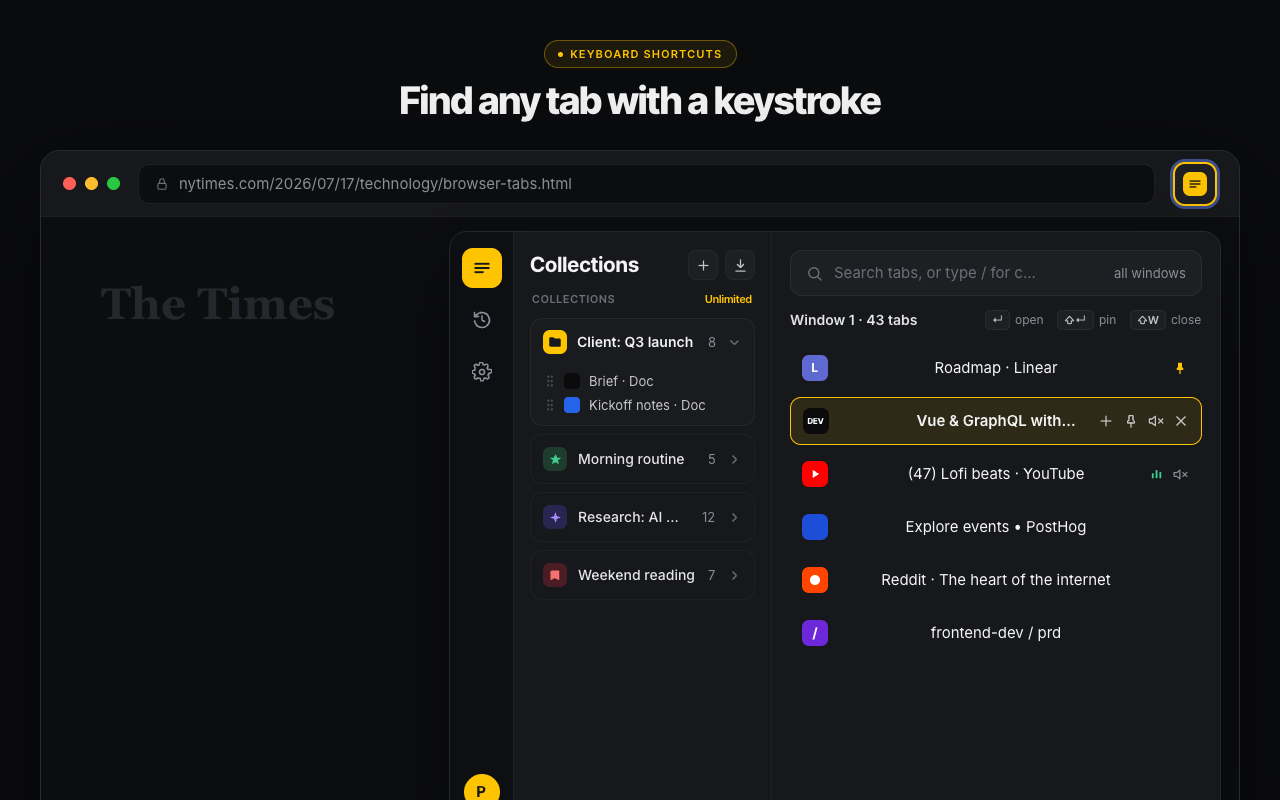The width and height of the screenshot is (1280, 800).
Task: Grab the drag handle beside Brief · Doc
Action: click(x=550, y=381)
